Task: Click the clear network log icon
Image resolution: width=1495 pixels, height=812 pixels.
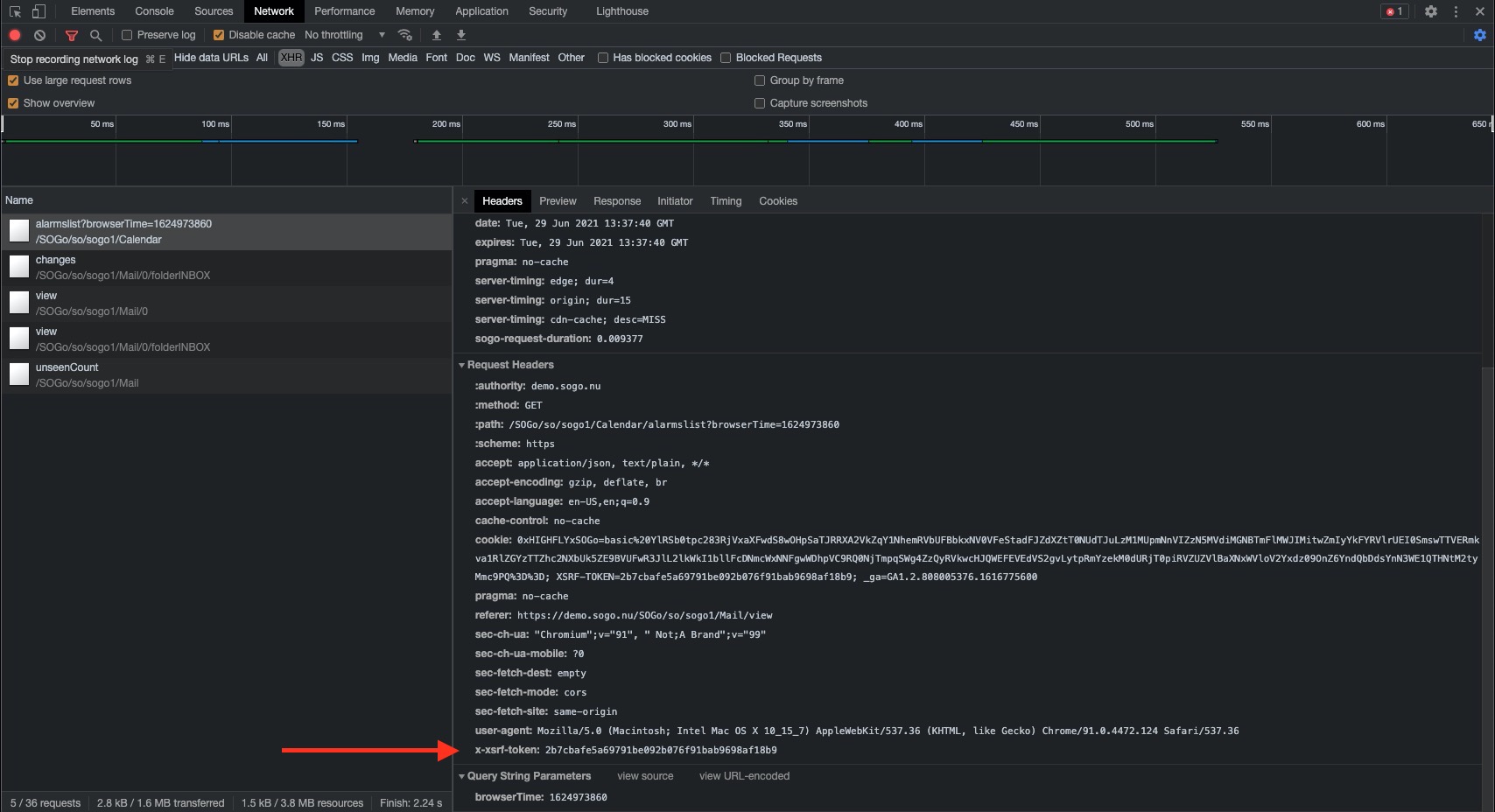Action: (39, 35)
